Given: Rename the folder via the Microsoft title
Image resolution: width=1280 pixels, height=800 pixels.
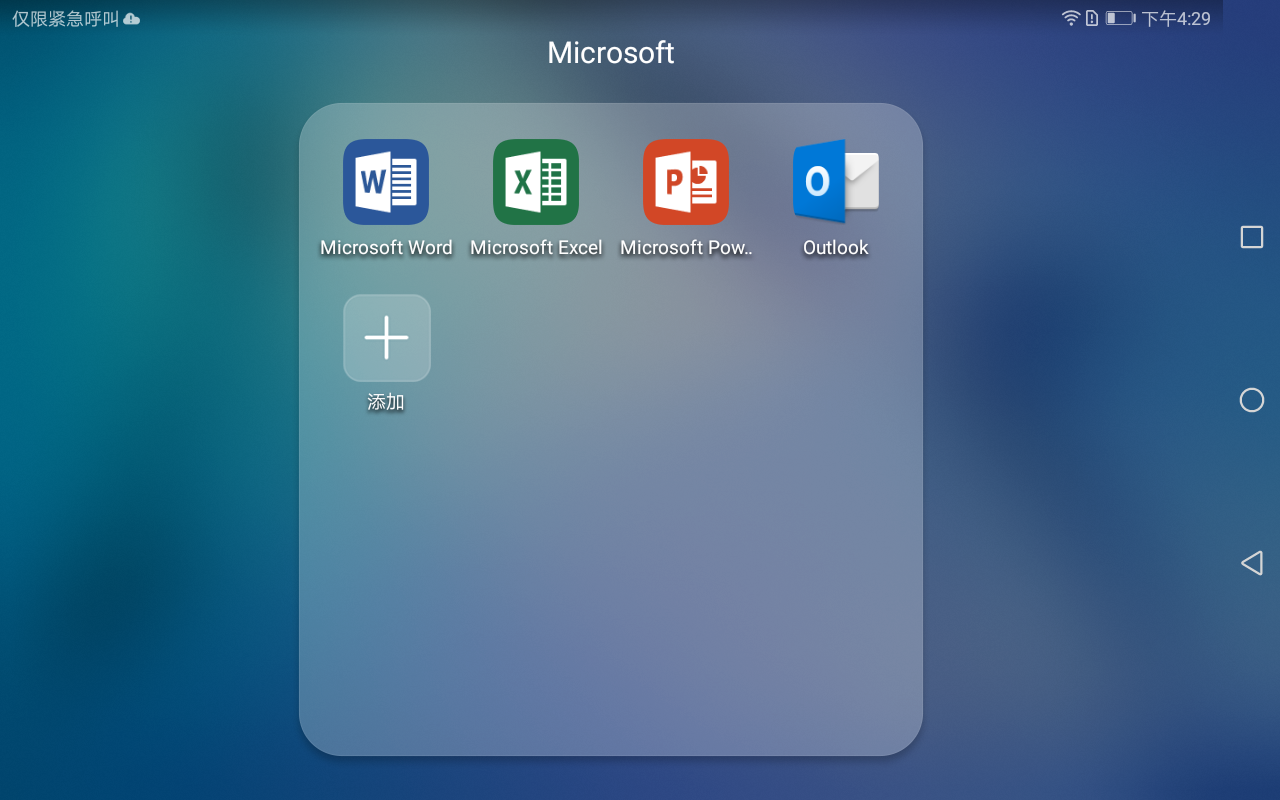Looking at the screenshot, I should [x=611, y=52].
